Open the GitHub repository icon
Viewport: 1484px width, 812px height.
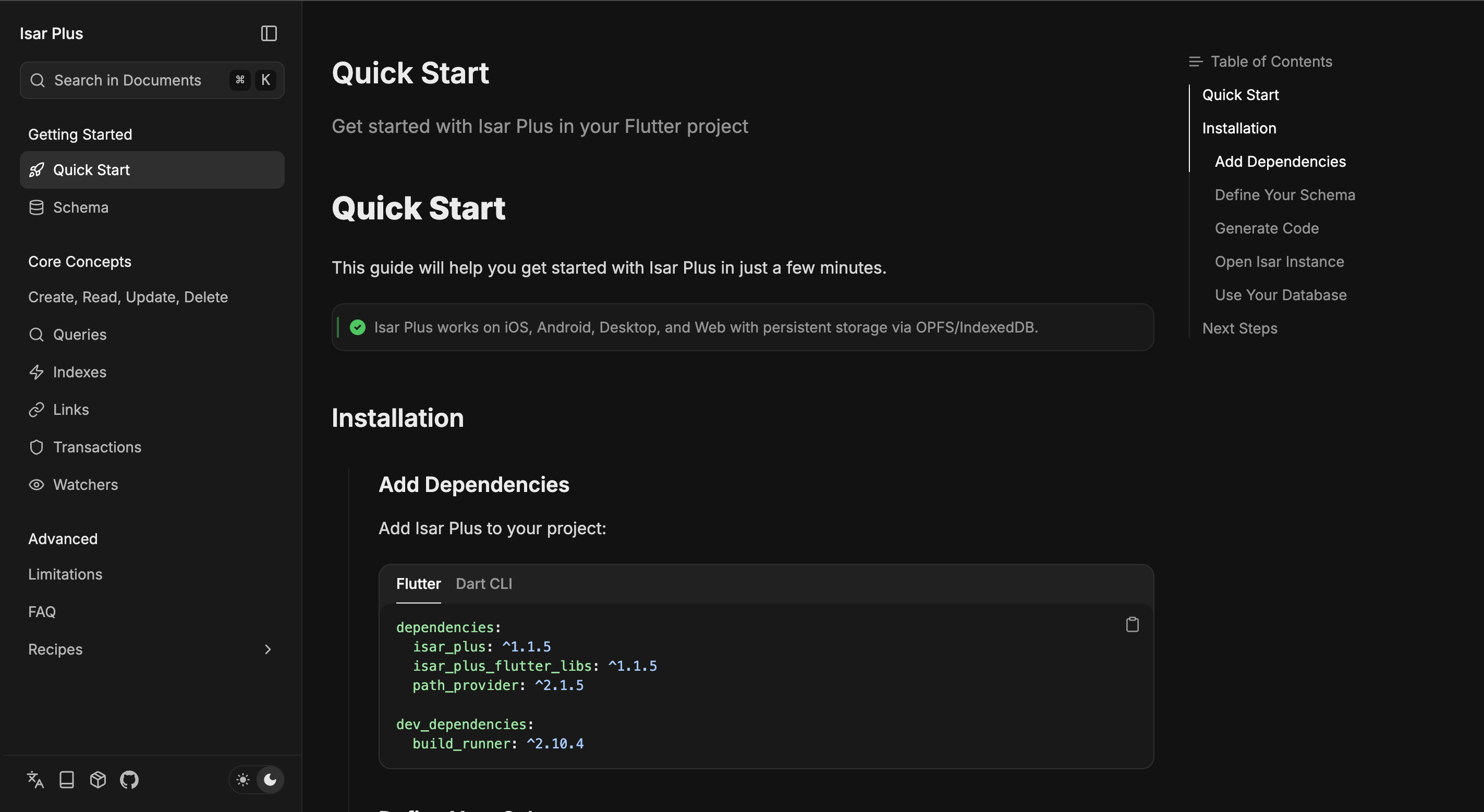point(129,779)
